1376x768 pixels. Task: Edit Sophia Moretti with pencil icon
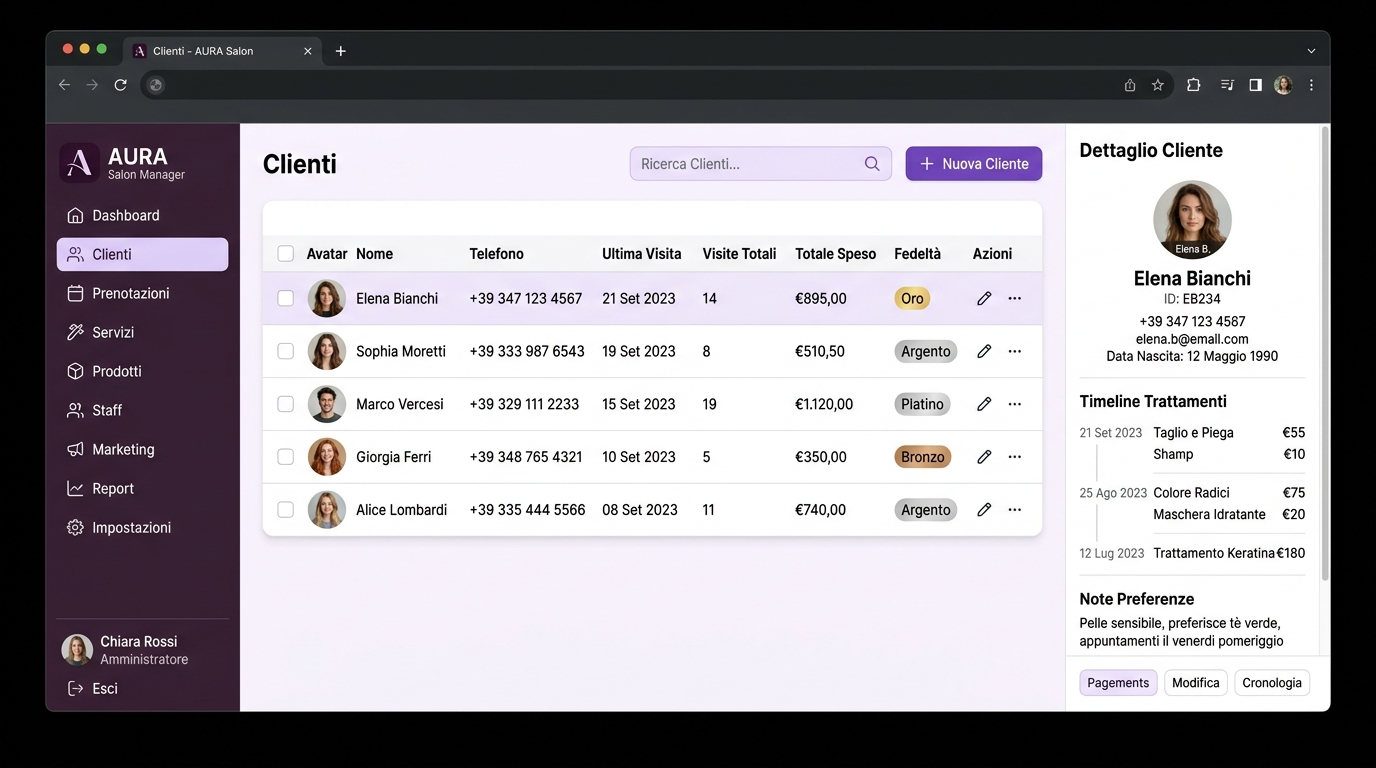tap(984, 351)
